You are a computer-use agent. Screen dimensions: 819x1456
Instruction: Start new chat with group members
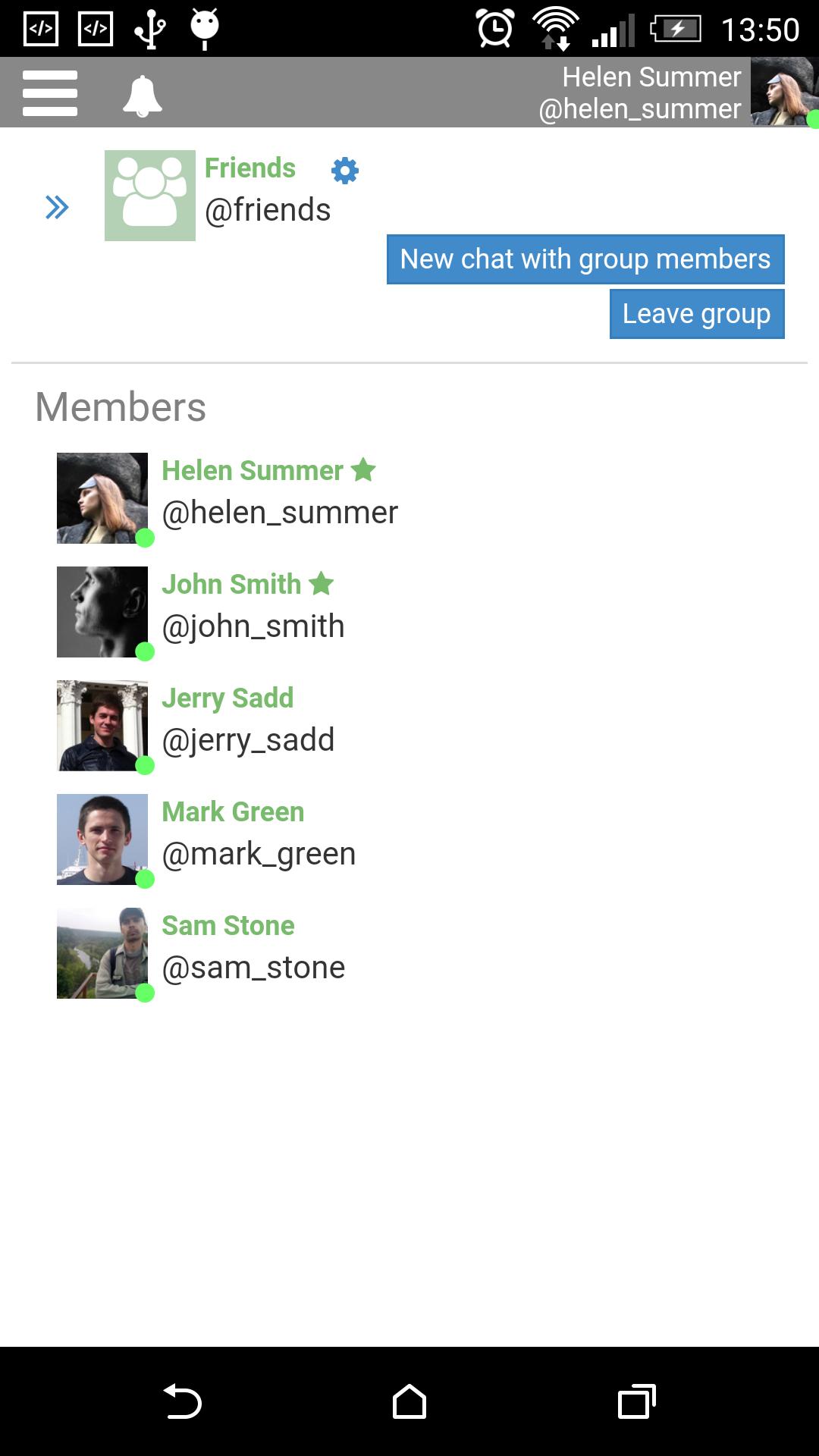585,259
